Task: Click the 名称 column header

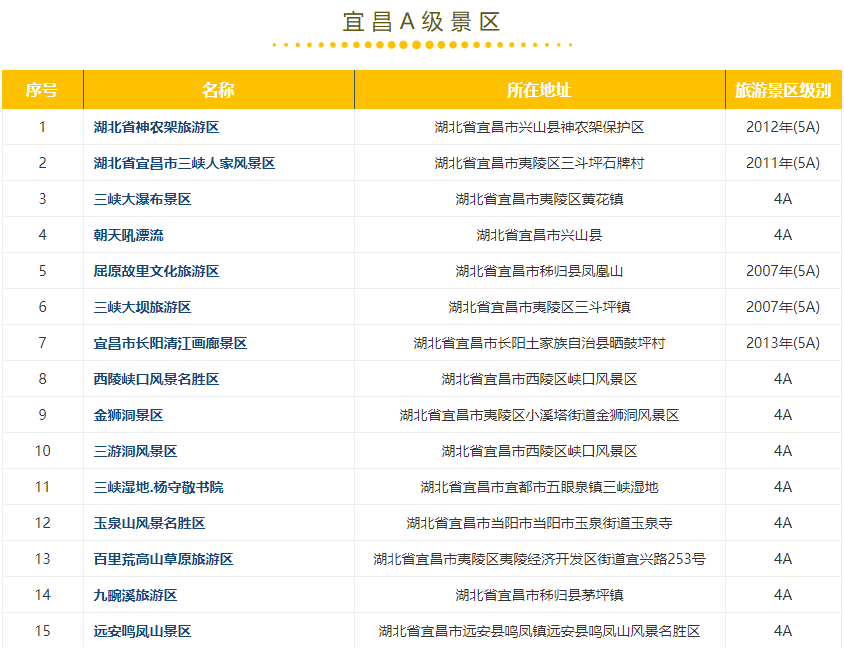Action: click(219, 89)
